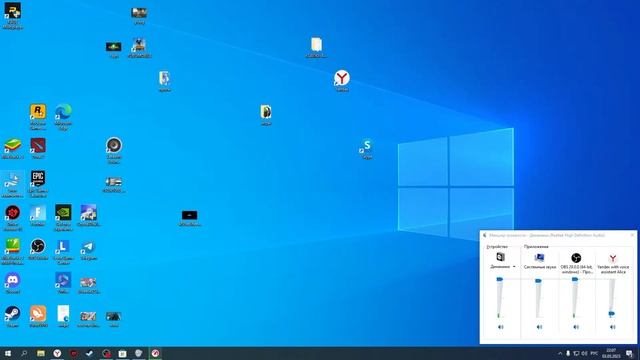Image resolution: width=640 pixels, height=360 pixels.
Task: Expand the Динамики device dropdown arrow
Action: (514, 267)
